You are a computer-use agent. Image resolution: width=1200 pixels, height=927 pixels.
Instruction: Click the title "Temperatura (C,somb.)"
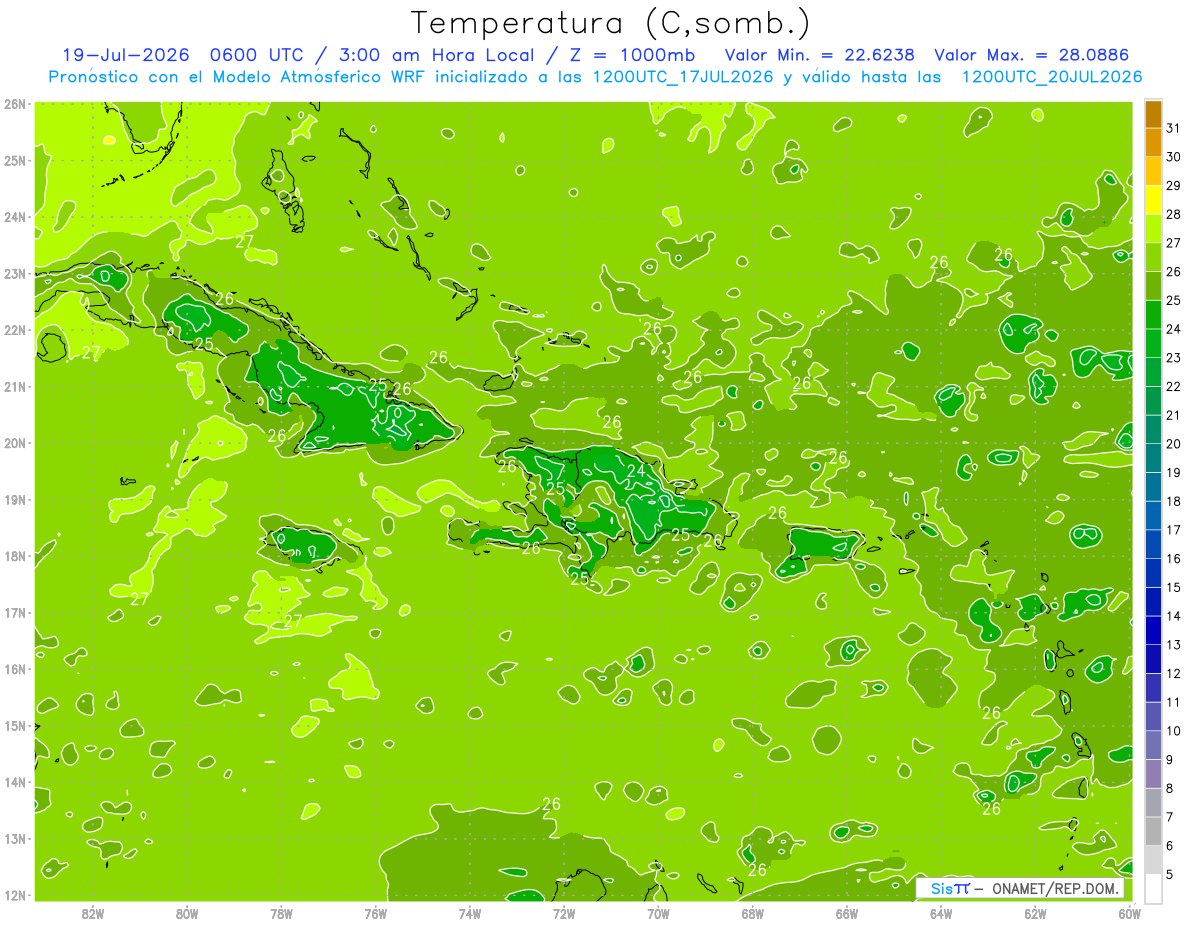pos(611,23)
